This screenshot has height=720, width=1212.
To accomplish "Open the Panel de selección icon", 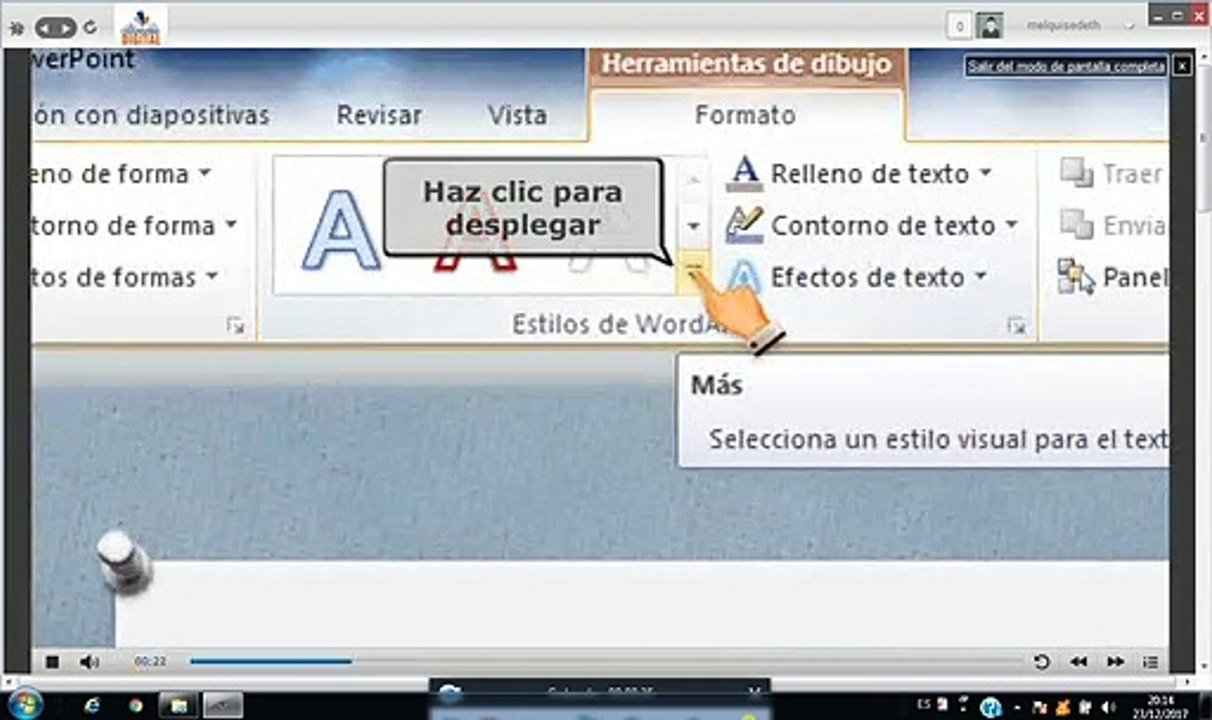I will 1077,276.
